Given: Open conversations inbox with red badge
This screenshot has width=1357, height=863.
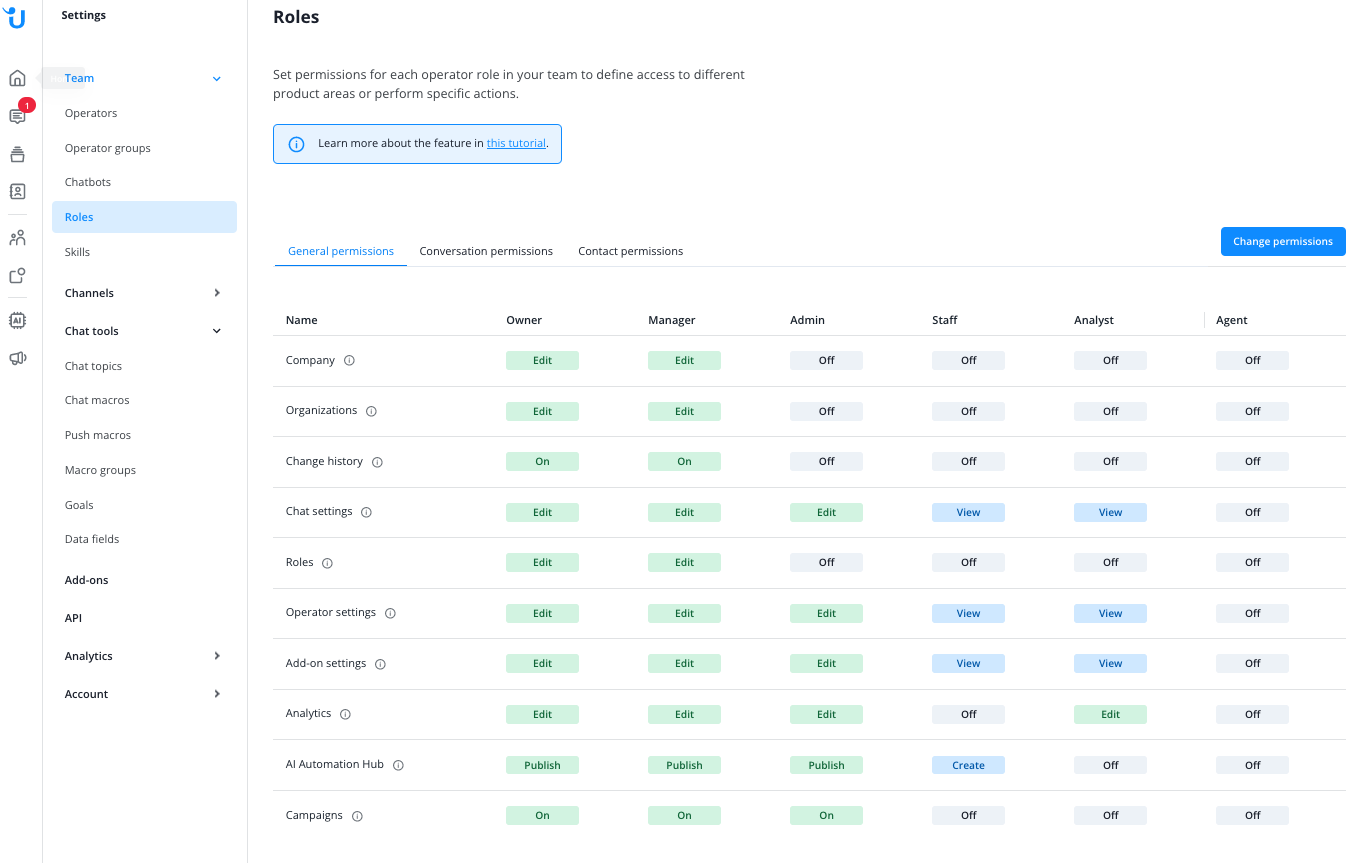Looking at the screenshot, I should click(17, 116).
